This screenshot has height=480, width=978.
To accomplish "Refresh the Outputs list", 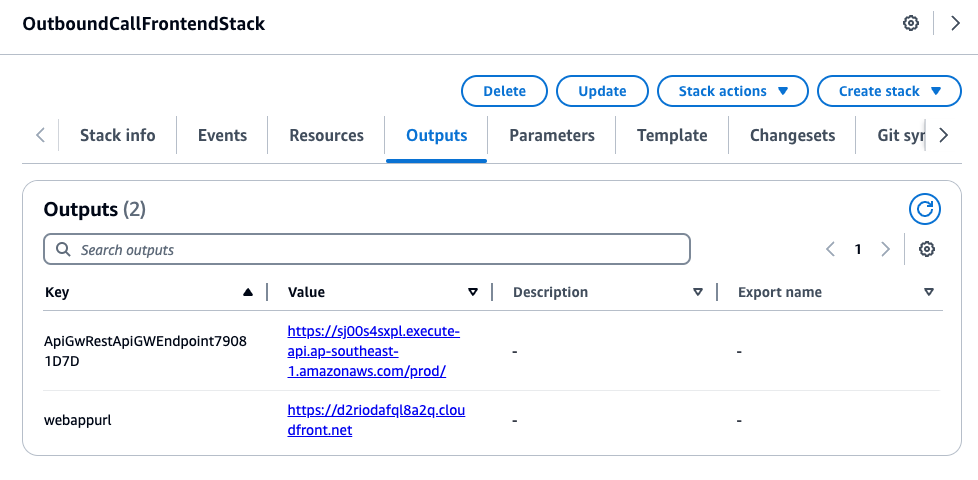I will pos(925,208).
